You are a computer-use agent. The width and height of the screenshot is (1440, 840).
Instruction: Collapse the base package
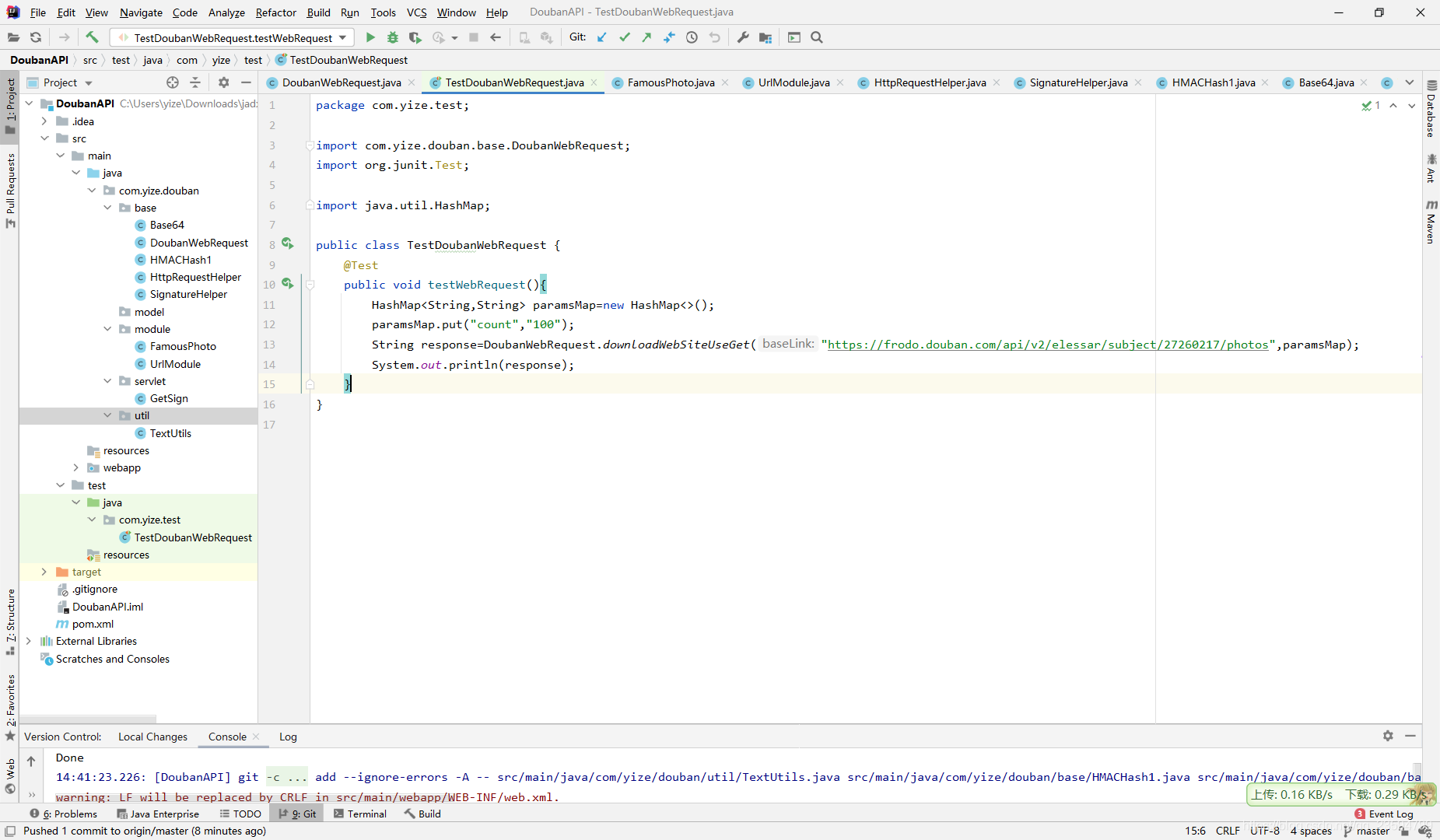[x=107, y=208]
